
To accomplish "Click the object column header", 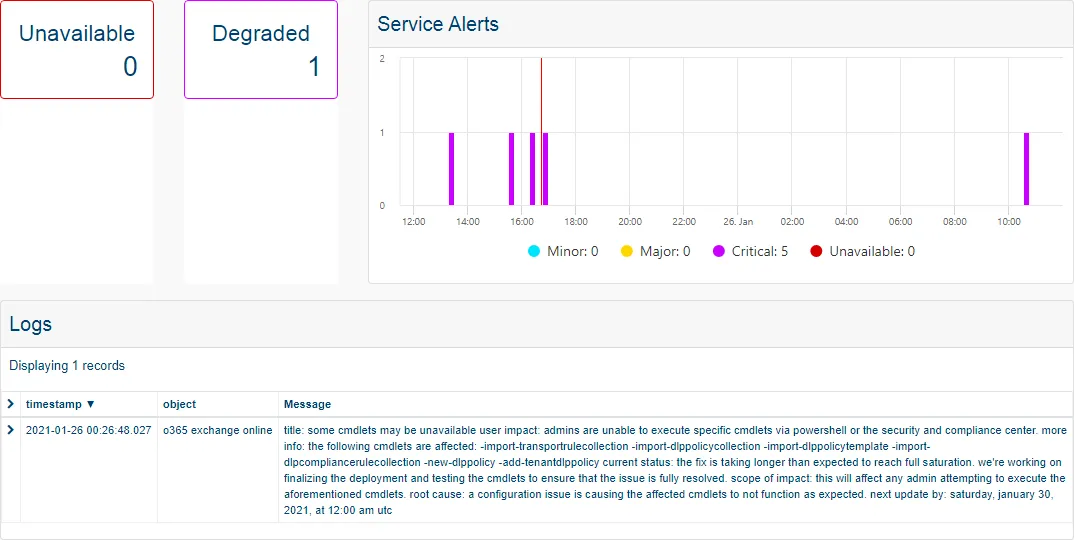I will click(179, 404).
